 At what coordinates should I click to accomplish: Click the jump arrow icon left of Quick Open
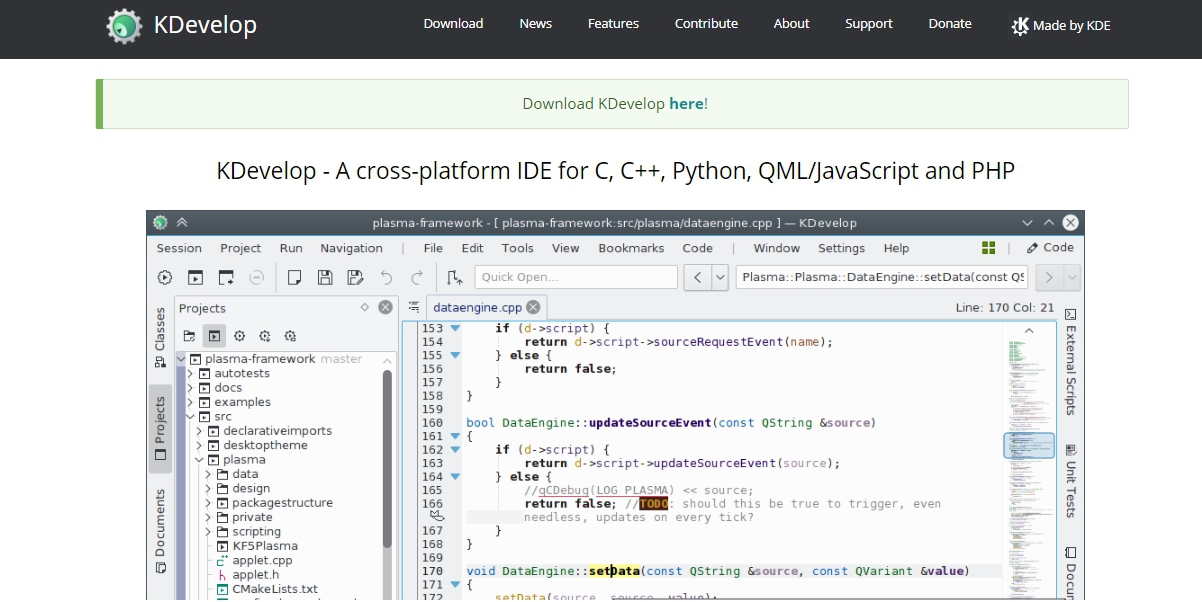[454, 278]
